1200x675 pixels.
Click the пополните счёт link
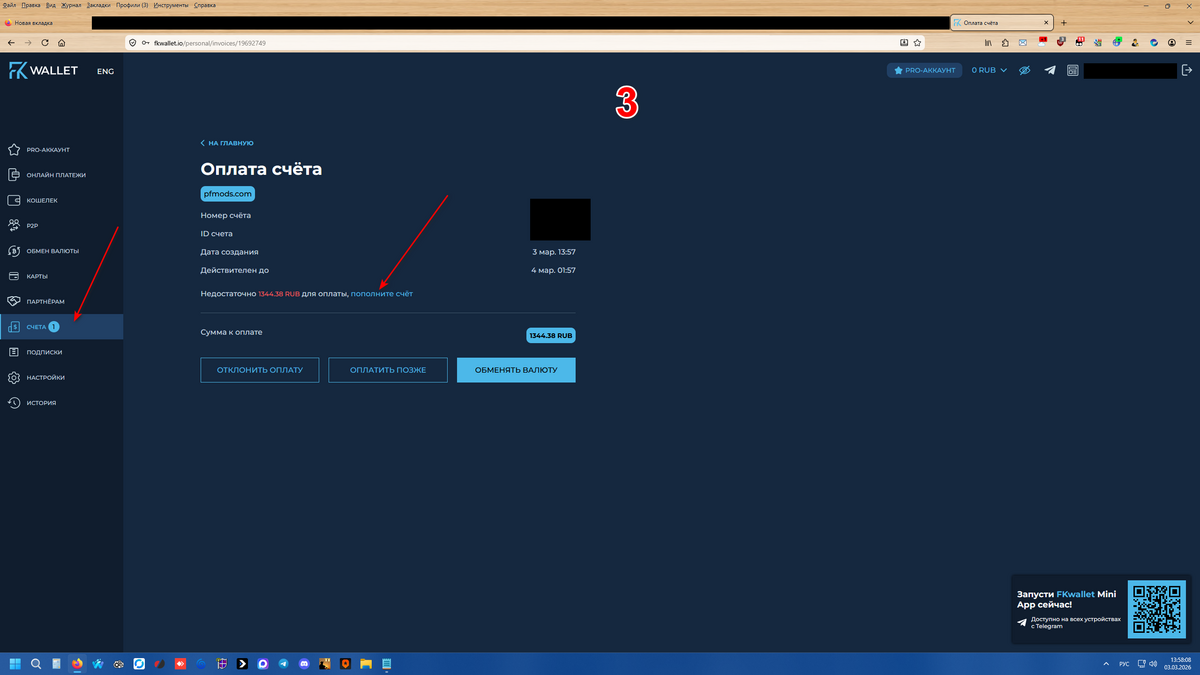[x=381, y=294]
